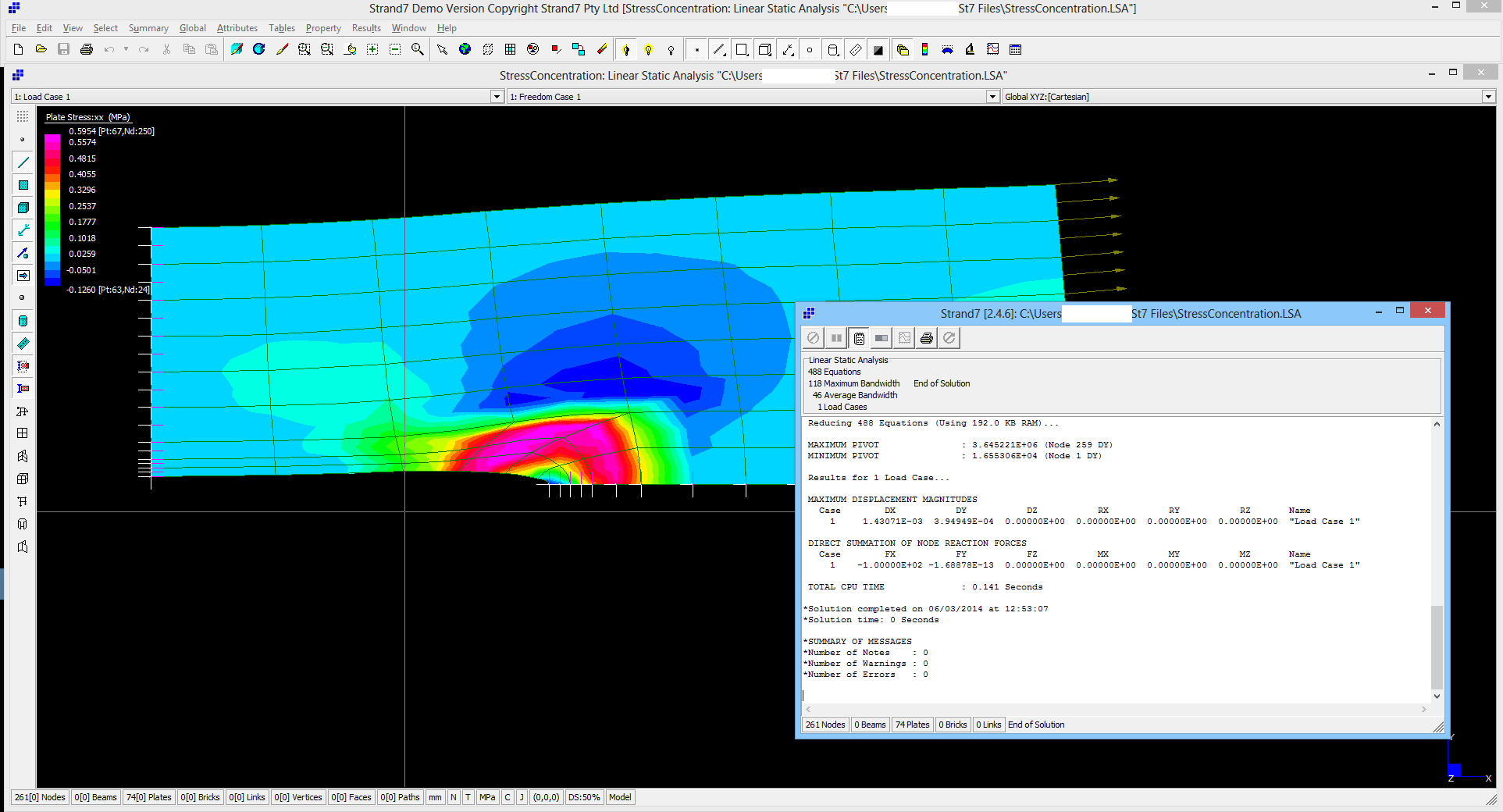Image resolution: width=1503 pixels, height=812 pixels.
Task: Open the Attributes menu
Action: point(237,28)
